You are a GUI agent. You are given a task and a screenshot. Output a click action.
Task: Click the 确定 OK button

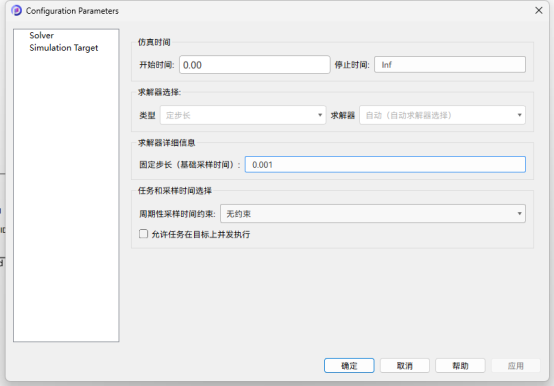pos(349,366)
